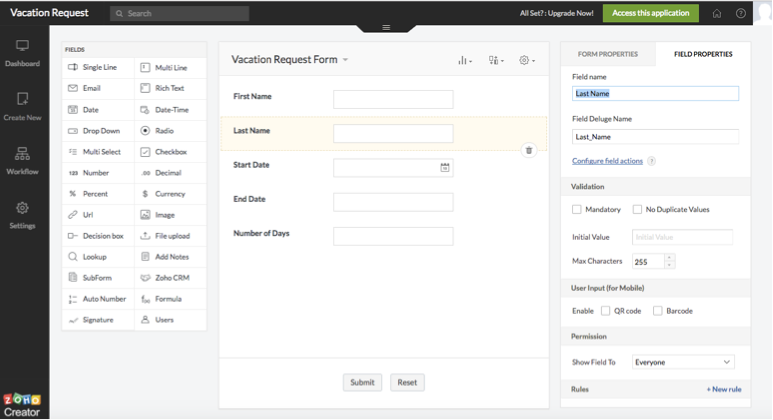Toggle No Duplicate Values checkbox
The height and width of the screenshot is (420, 773).
point(637,210)
